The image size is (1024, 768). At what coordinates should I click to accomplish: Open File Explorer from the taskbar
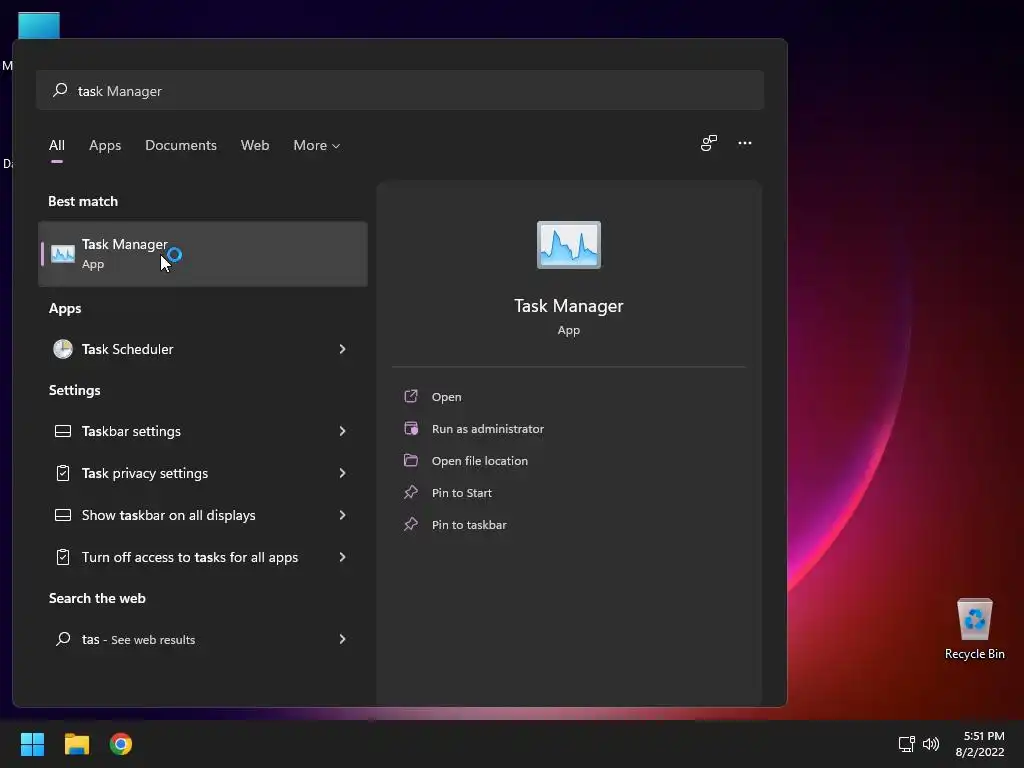click(76, 744)
